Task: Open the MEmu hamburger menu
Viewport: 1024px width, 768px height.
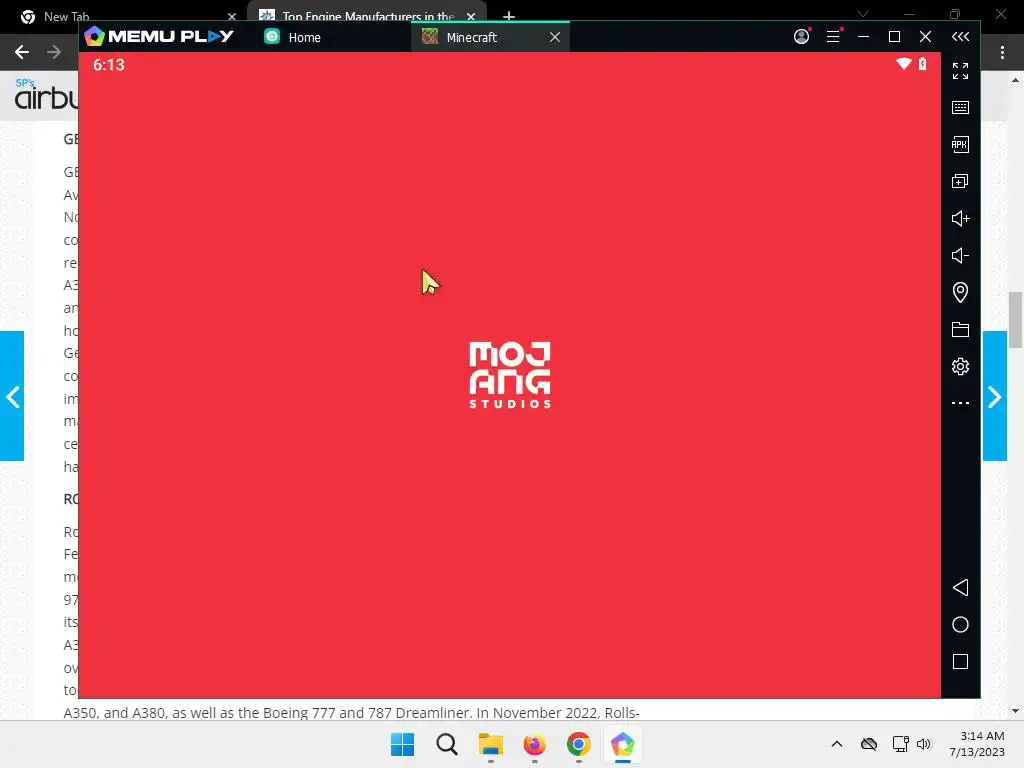Action: click(833, 37)
